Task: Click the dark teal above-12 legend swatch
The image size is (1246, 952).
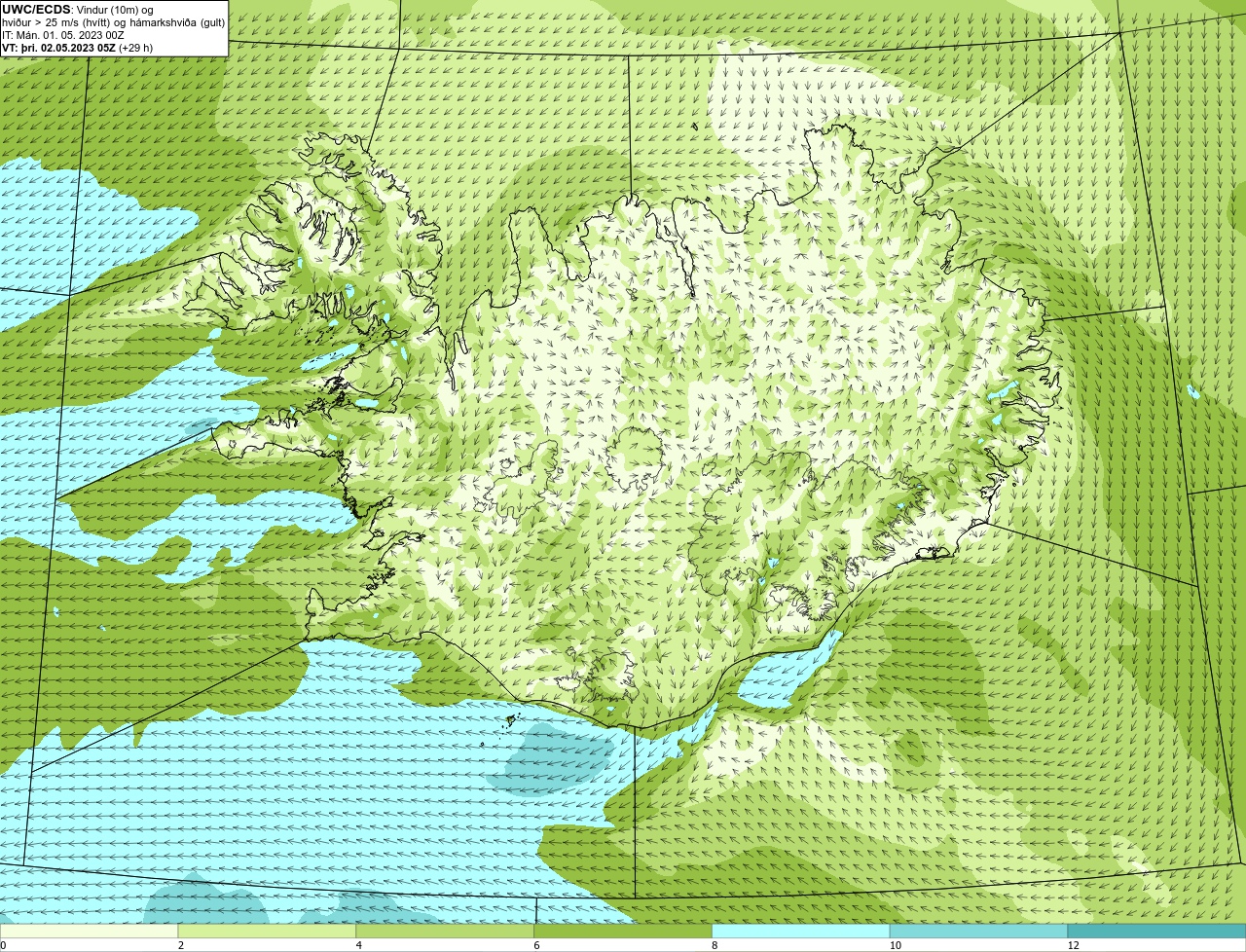Action: coord(1156,932)
